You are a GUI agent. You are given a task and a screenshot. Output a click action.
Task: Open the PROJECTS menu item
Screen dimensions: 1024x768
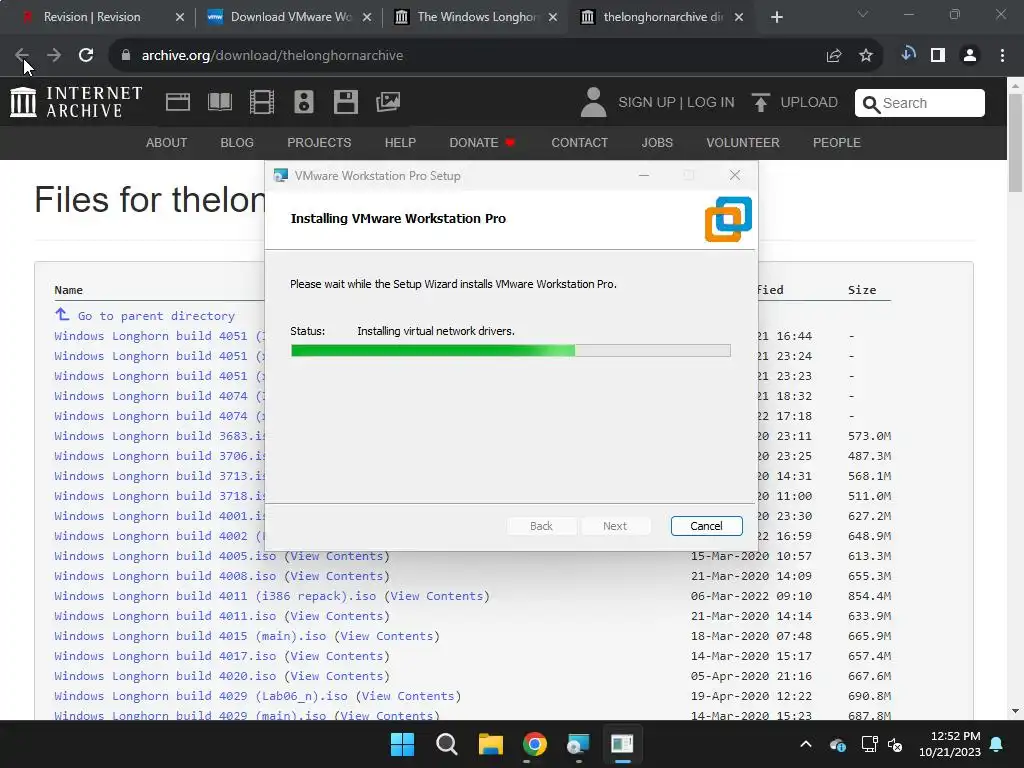point(319,142)
